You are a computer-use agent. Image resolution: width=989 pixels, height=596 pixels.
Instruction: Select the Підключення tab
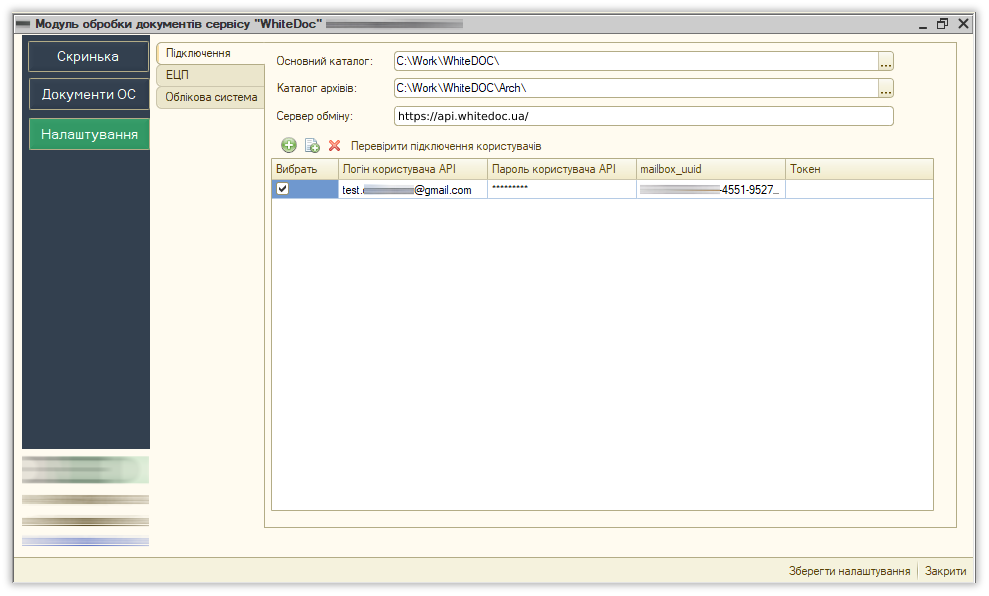[x=198, y=53]
